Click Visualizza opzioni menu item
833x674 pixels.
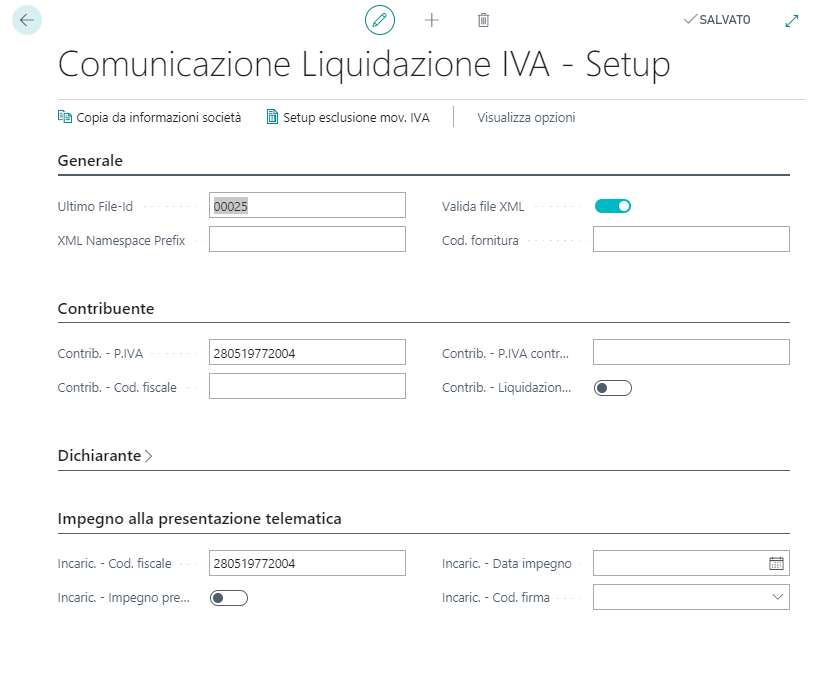[526, 117]
